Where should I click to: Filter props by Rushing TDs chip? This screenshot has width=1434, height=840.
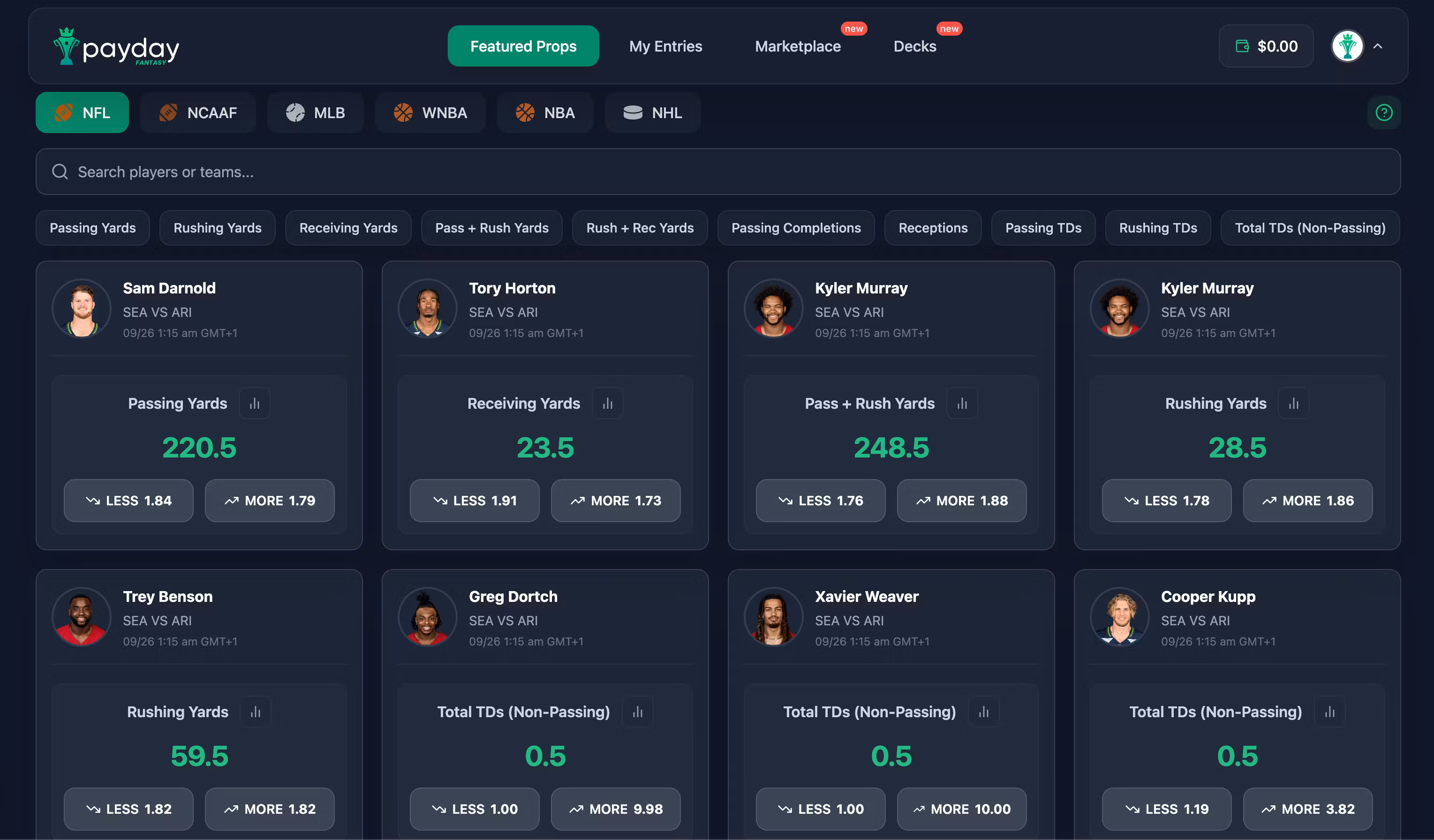(1157, 228)
